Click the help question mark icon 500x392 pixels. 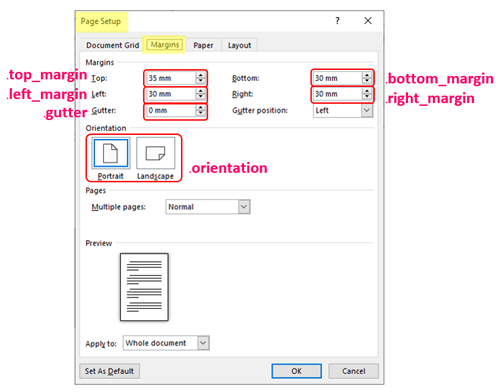337,21
